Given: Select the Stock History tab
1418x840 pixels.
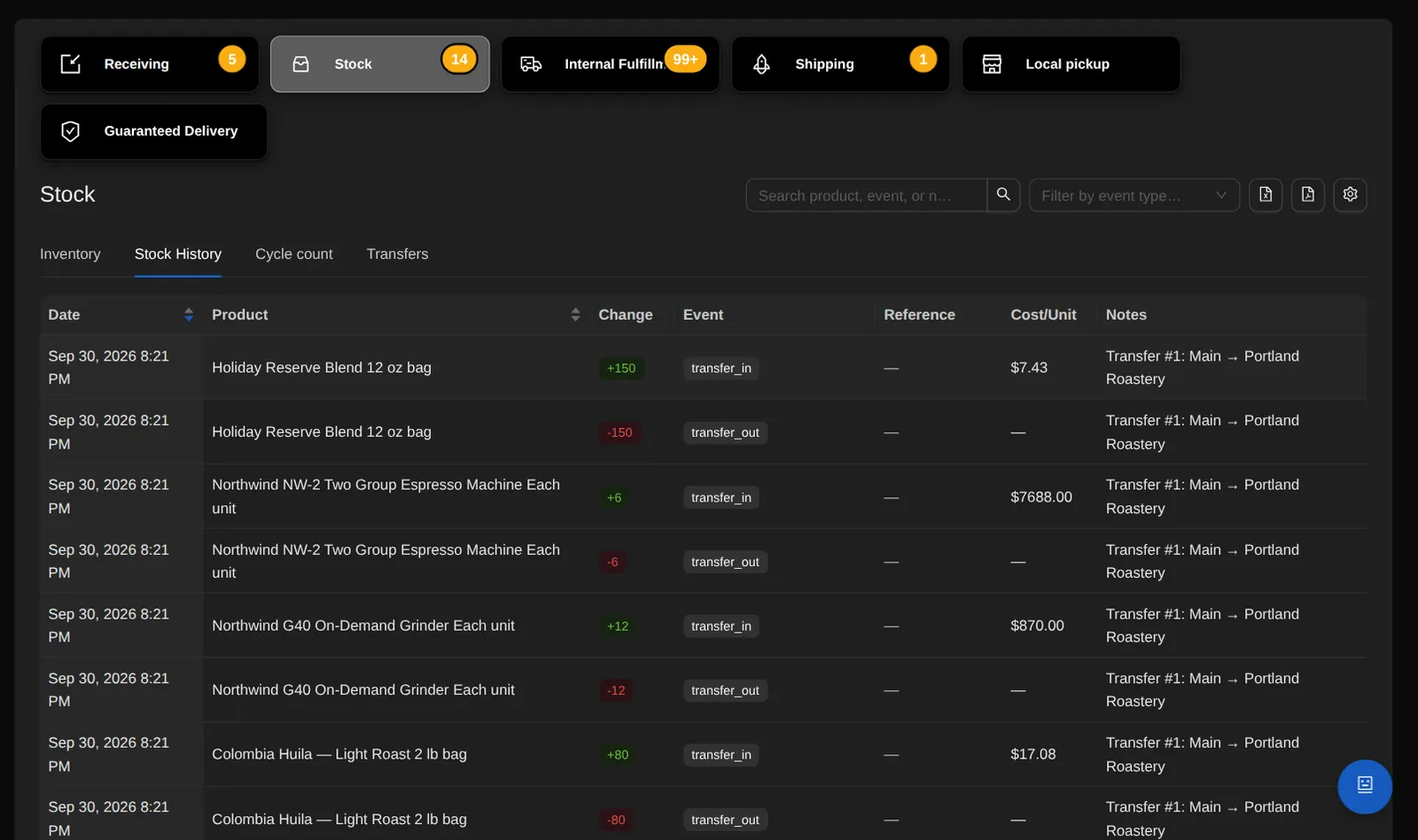Looking at the screenshot, I should (x=178, y=254).
